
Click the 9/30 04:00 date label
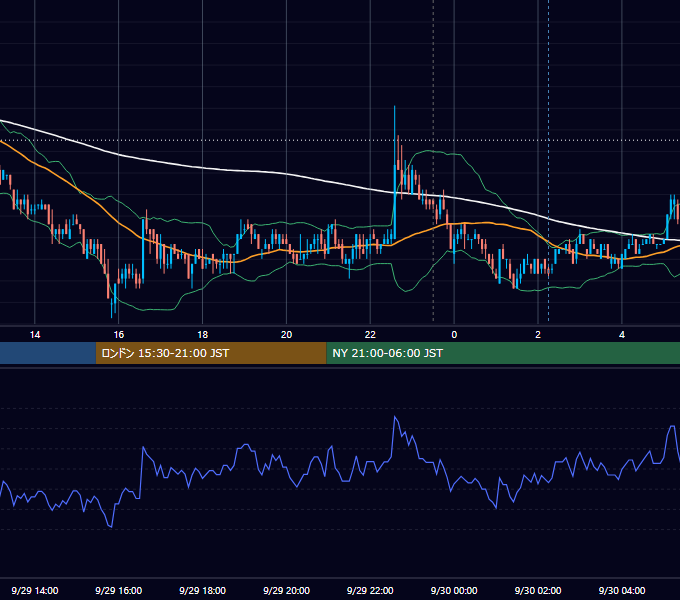coord(622,590)
